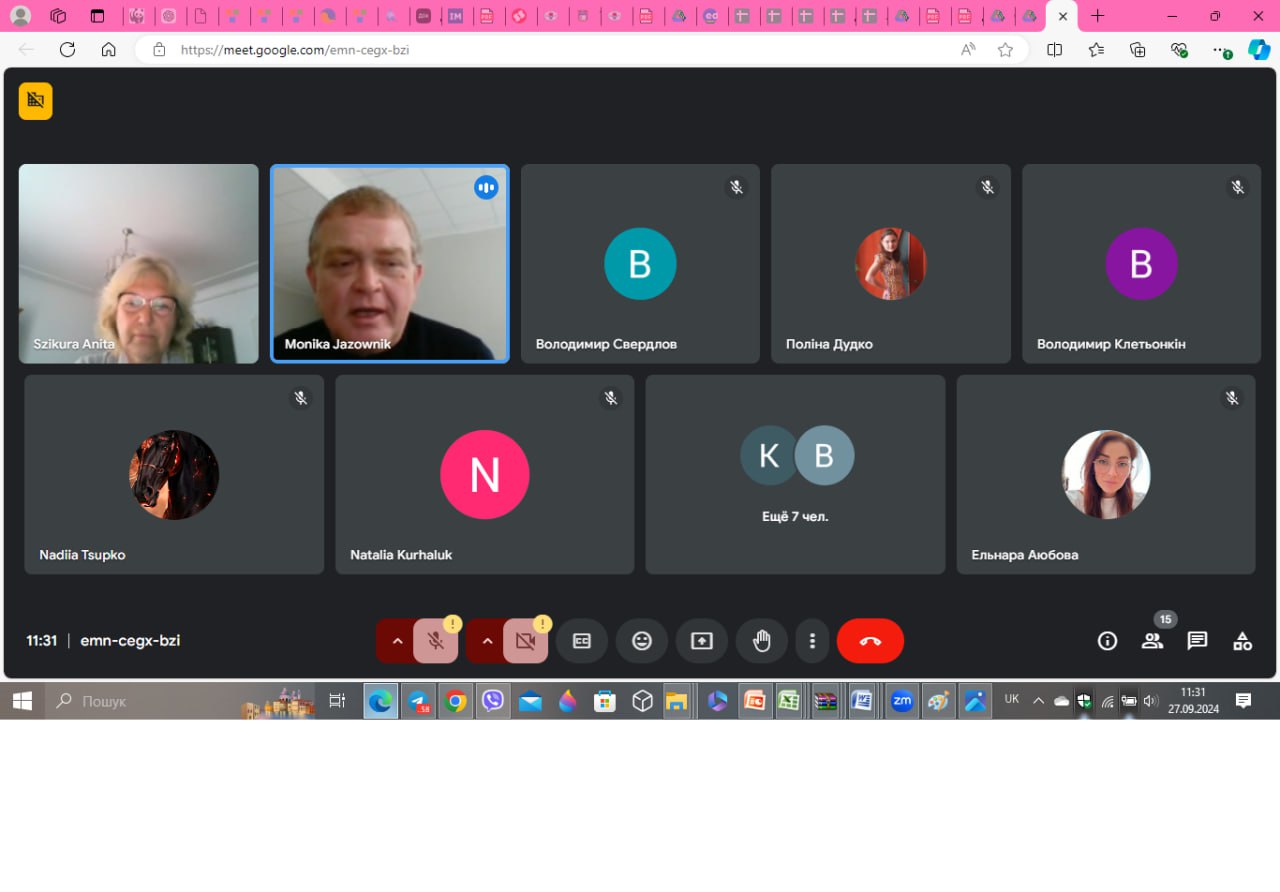
Task: Open the Edge favorites list
Action: [x=1096, y=50]
